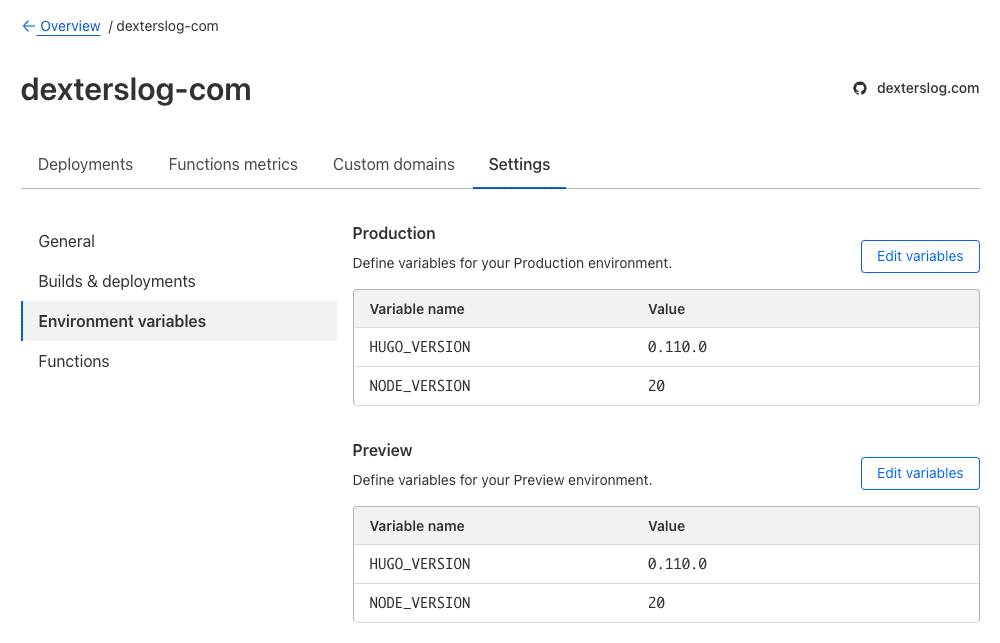Open General settings in the sidebar
The width and height of the screenshot is (1000, 643).
(x=66, y=241)
